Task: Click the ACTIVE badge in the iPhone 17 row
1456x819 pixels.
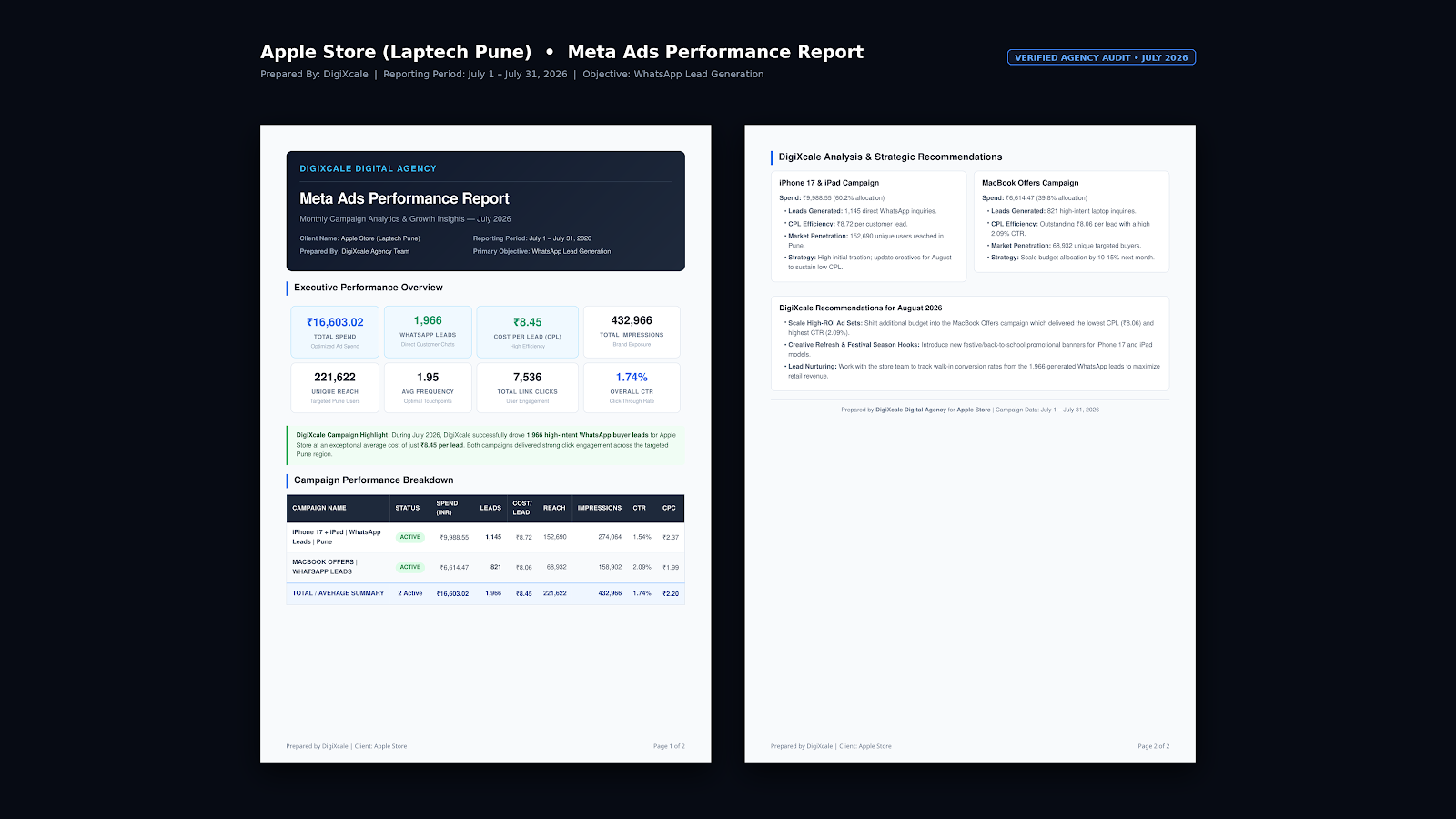Action: click(410, 537)
